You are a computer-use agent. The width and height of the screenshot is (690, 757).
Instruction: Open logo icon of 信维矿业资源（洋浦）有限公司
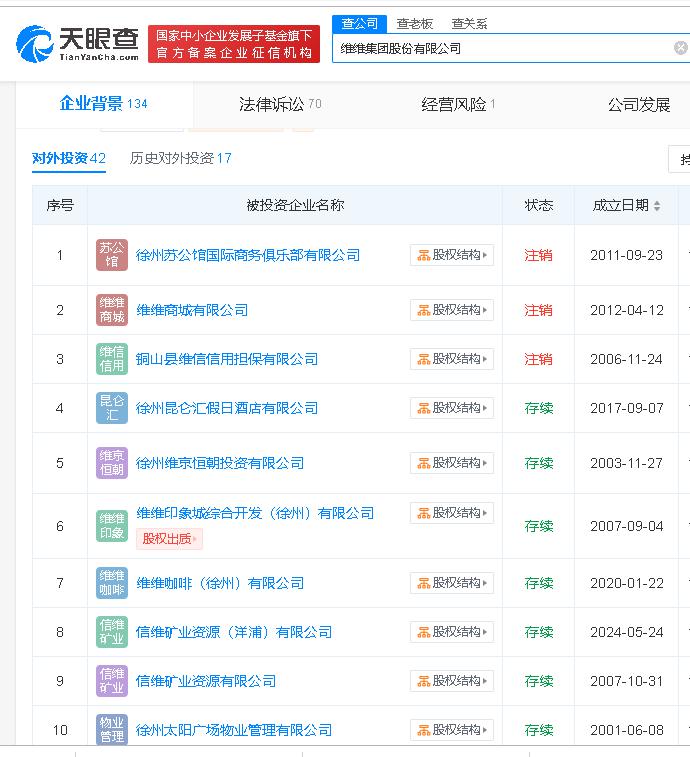tap(112, 632)
